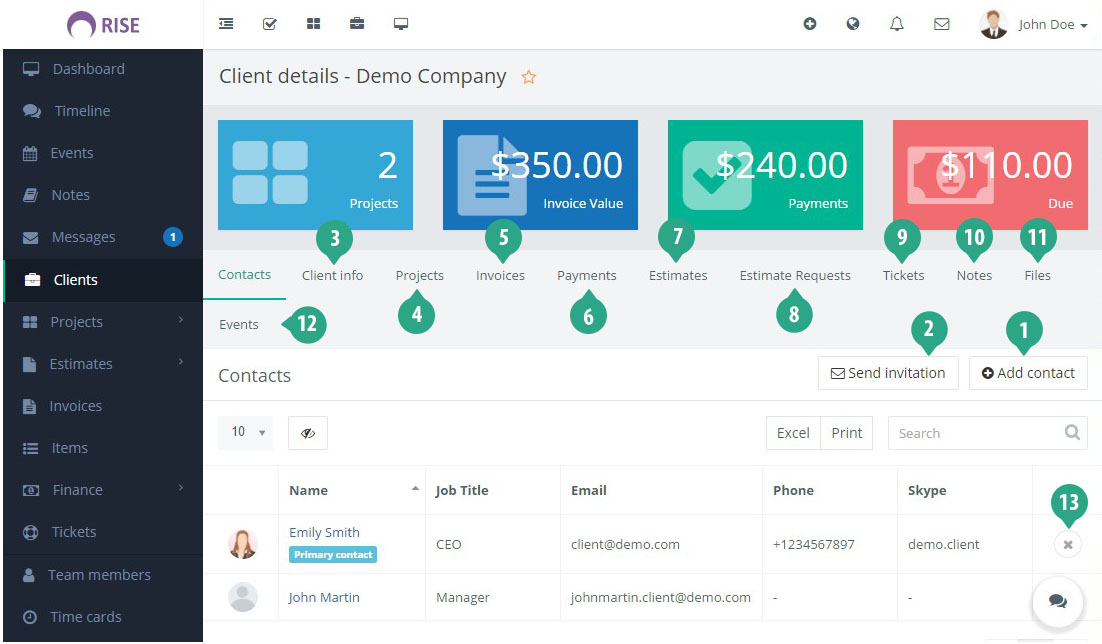Viewport: 1102px width, 644px height.
Task: Click the monitor icon in the top toolbar
Action: coord(401,23)
